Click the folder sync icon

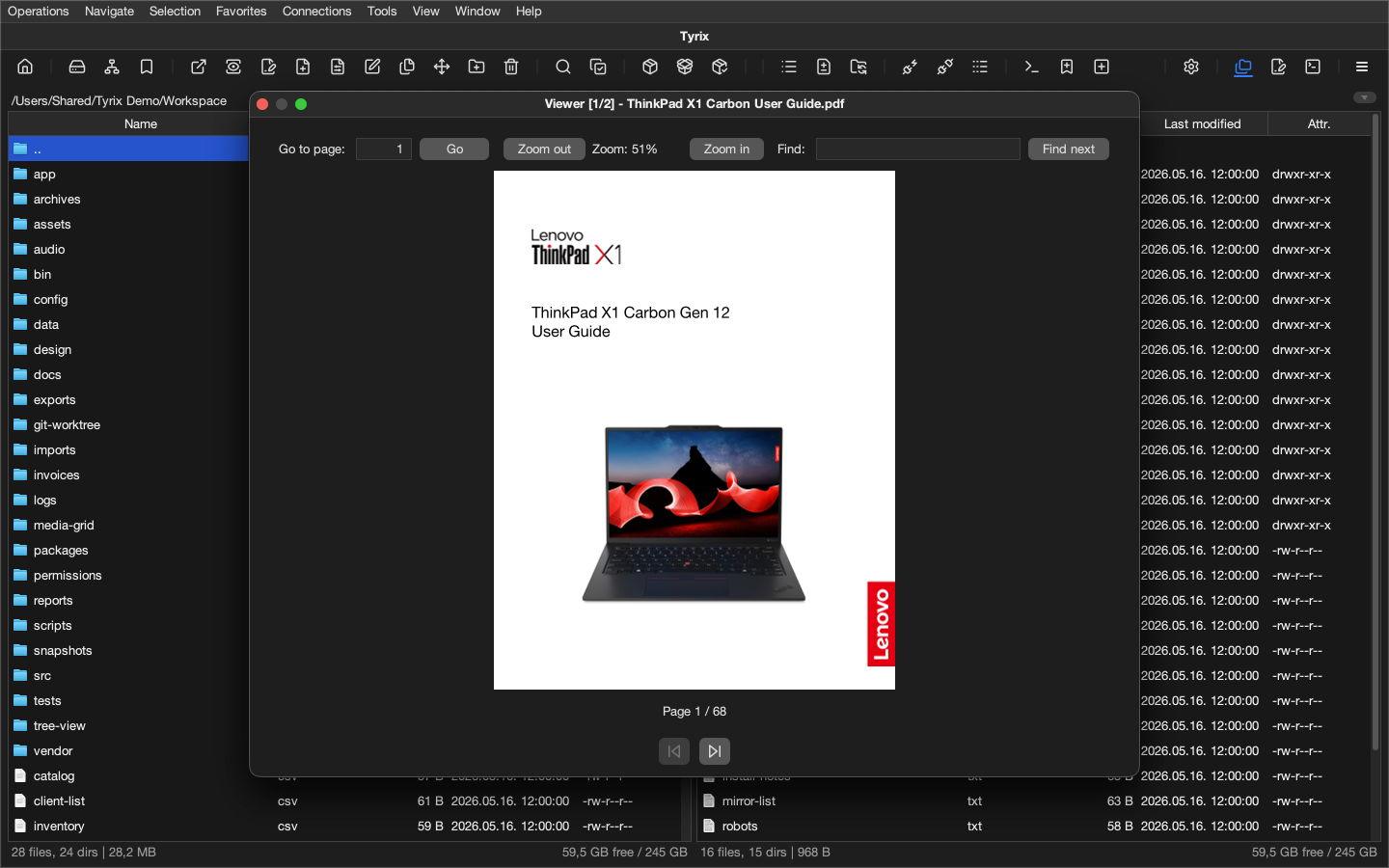[x=858, y=67]
